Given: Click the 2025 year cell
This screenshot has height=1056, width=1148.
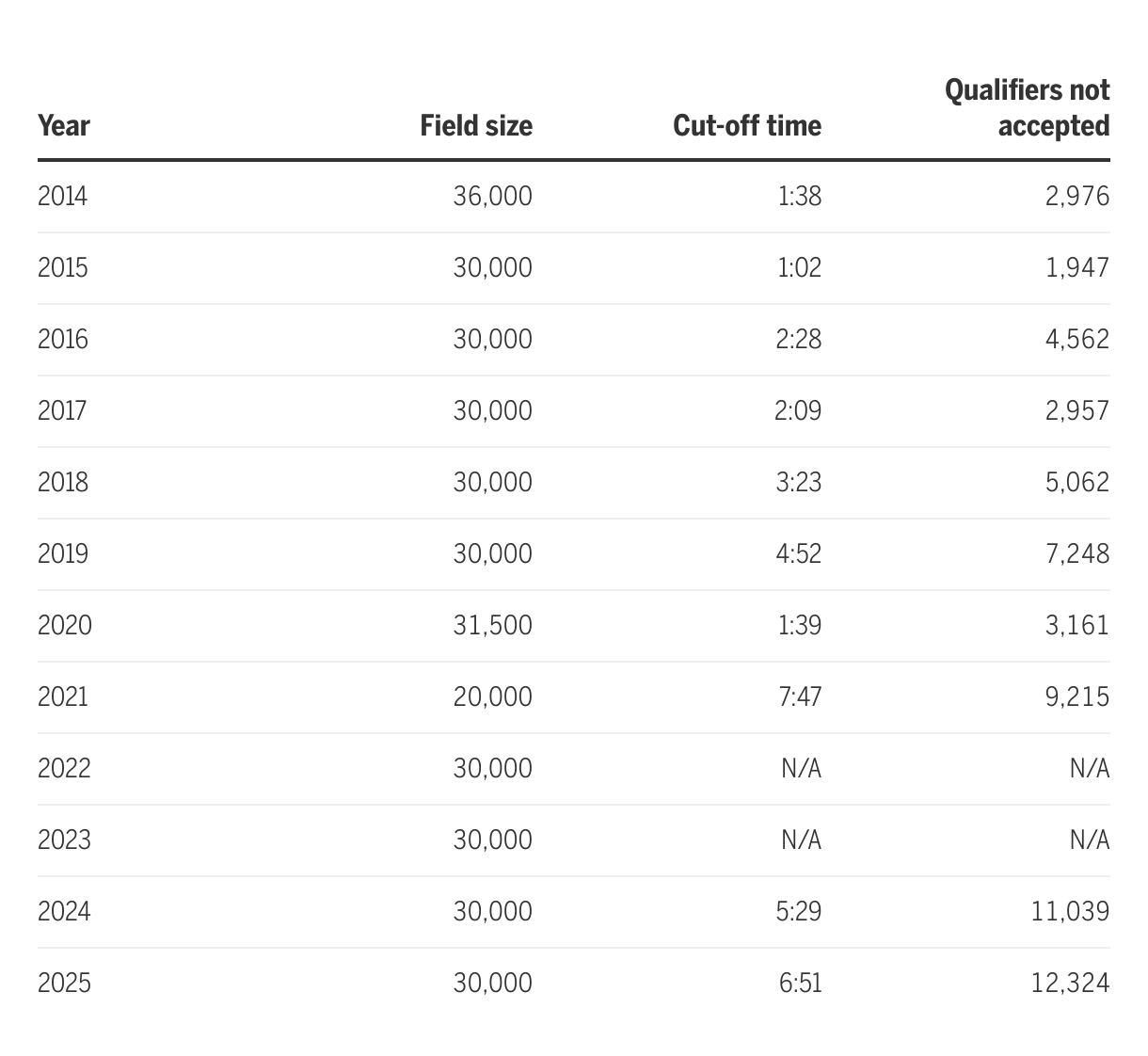Looking at the screenshot, I should [64, 984].
